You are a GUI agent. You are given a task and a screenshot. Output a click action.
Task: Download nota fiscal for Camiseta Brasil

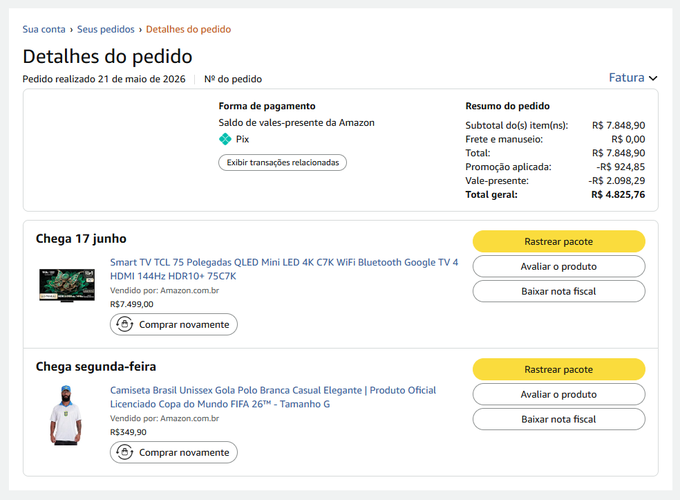[559, 419]
